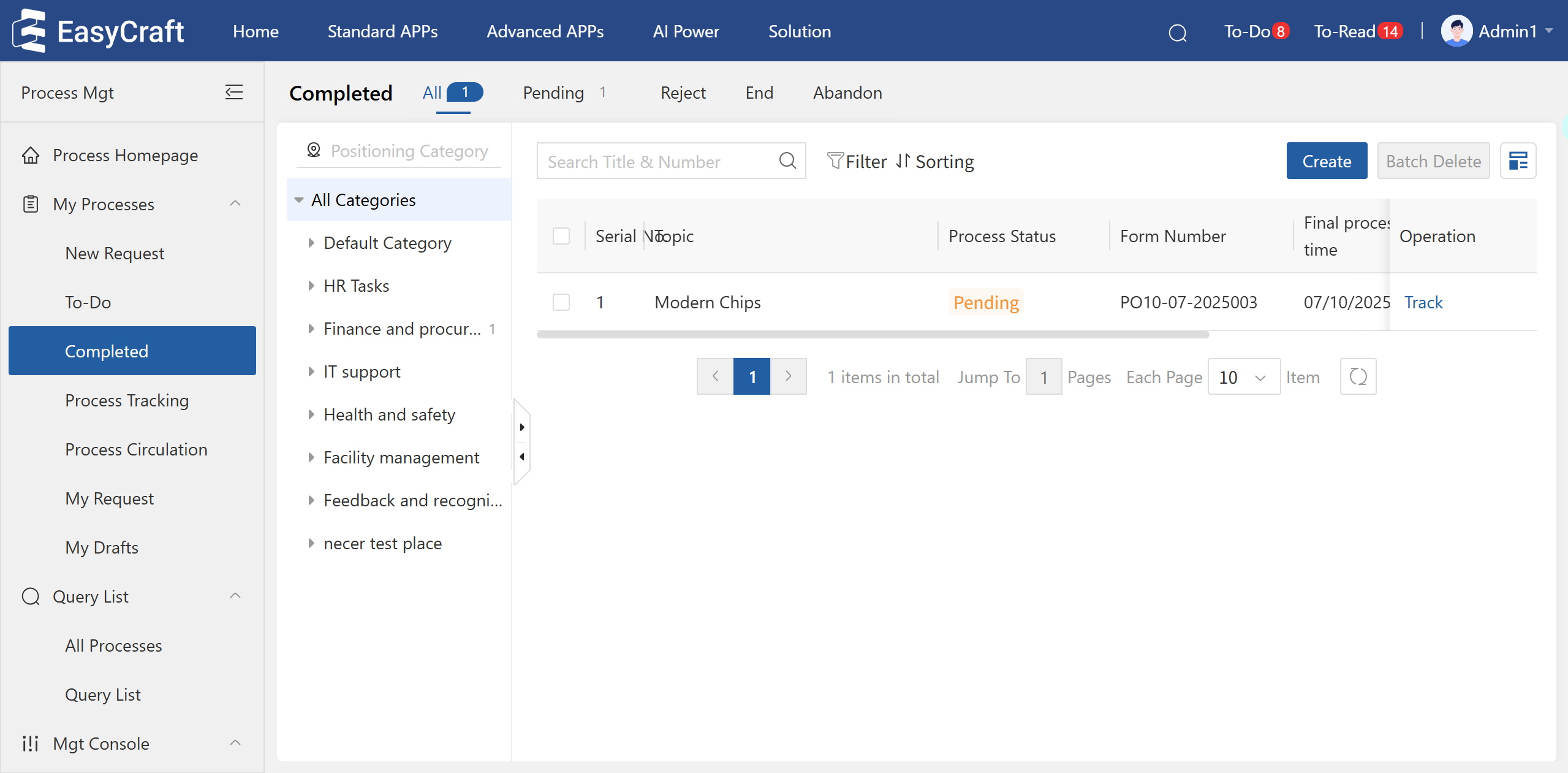Click the Jump To page input
1568x773 pixels.
tap(1043, 377)
